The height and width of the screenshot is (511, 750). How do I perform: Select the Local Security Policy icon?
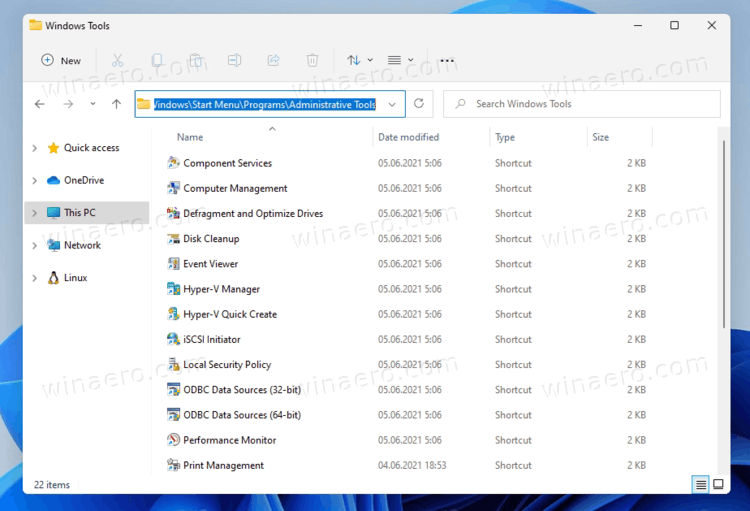[173, 365]
